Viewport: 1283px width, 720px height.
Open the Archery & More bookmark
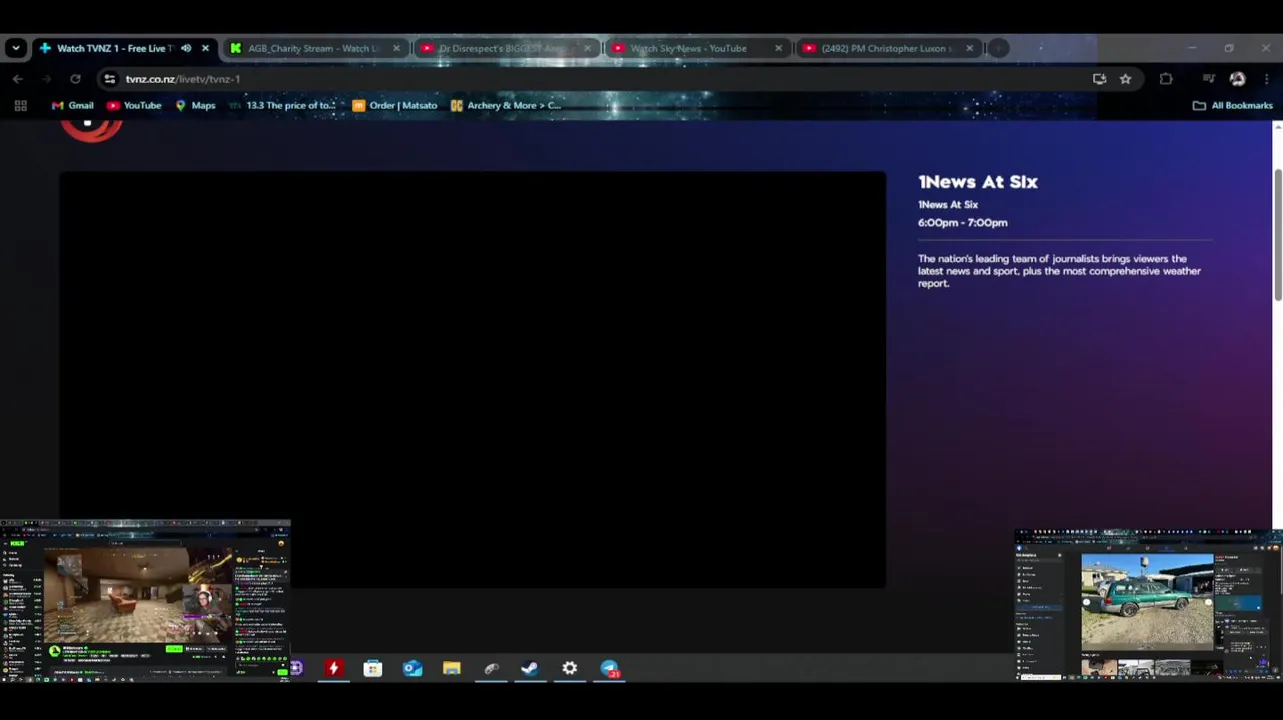click(506, 105)
